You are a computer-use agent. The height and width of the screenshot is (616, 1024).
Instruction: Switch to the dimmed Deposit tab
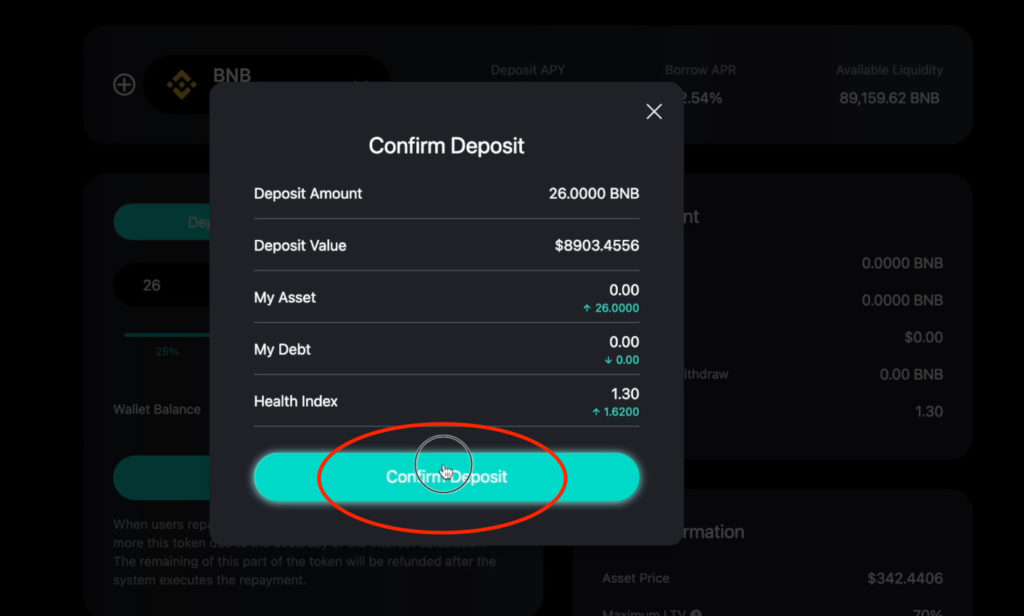pos(163,222)
